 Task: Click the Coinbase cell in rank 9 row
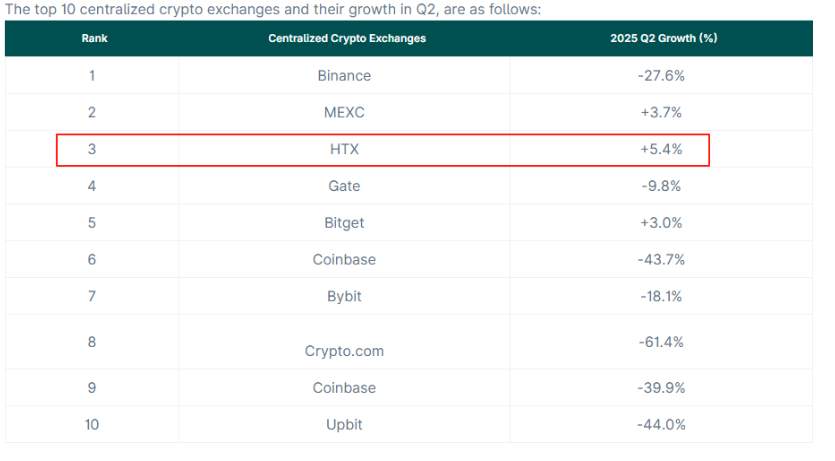[344, 388]
